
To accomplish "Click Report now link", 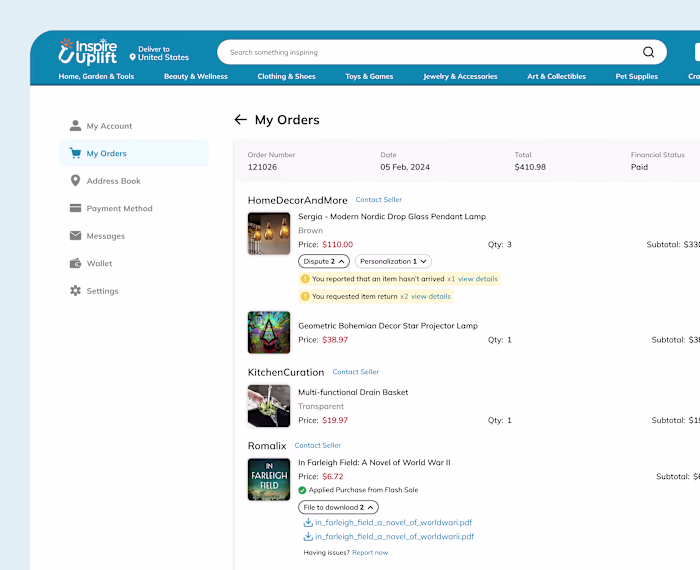I will [x=370, y=553].
